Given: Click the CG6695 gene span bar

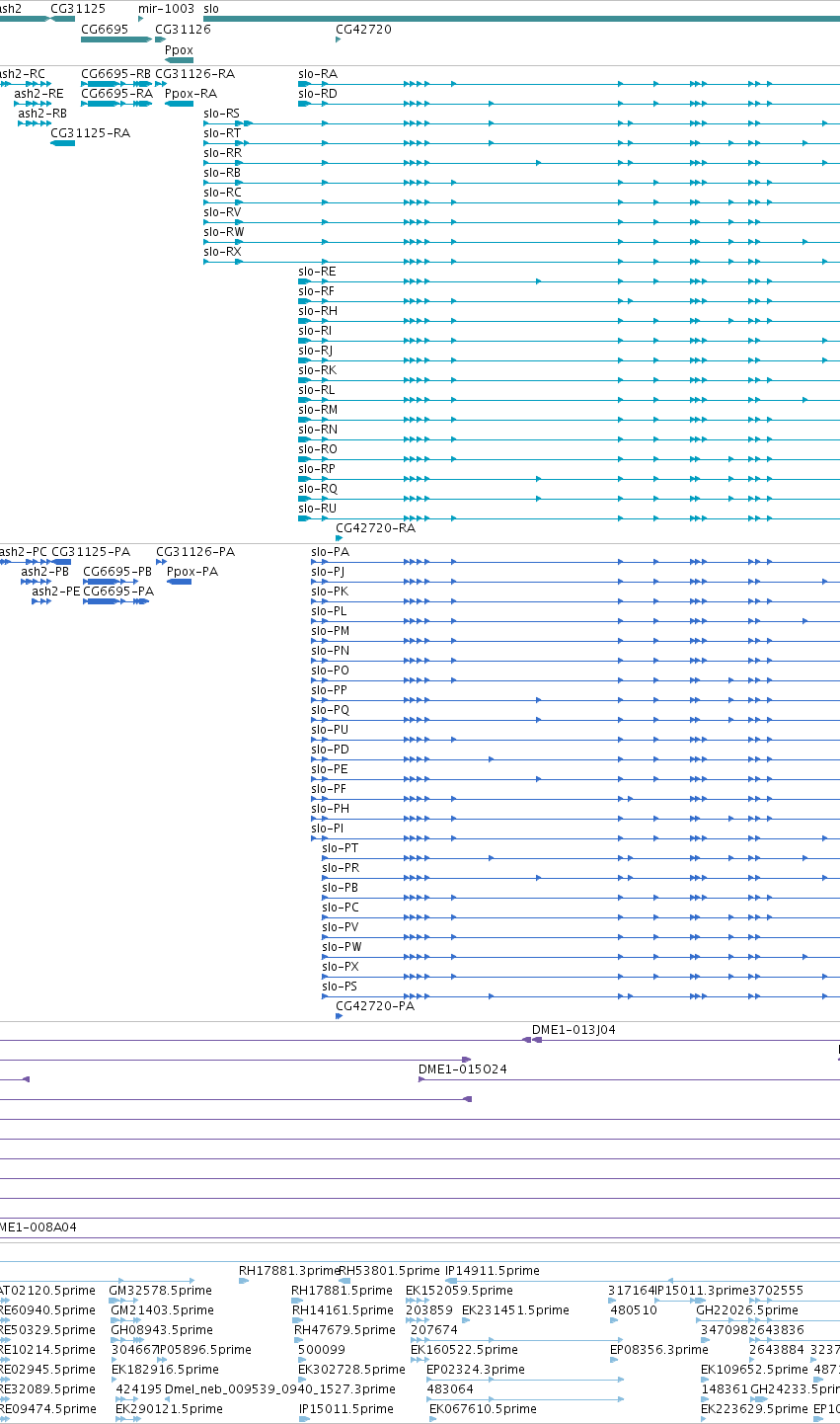Looking at the screenshot, I should tap(116, 40).
